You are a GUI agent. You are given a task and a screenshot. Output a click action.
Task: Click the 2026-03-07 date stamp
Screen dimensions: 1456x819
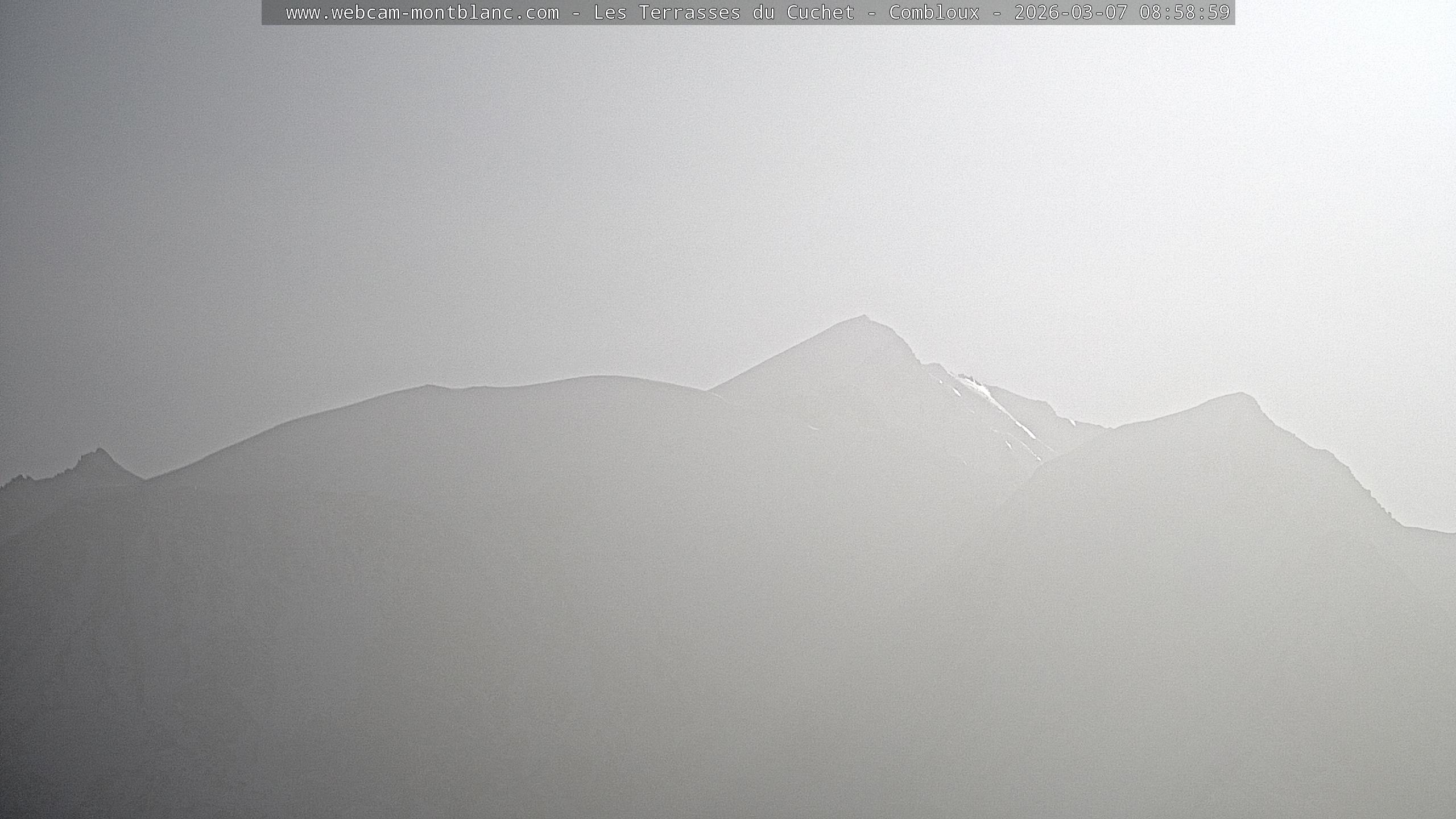click(x=1070, y=13)
